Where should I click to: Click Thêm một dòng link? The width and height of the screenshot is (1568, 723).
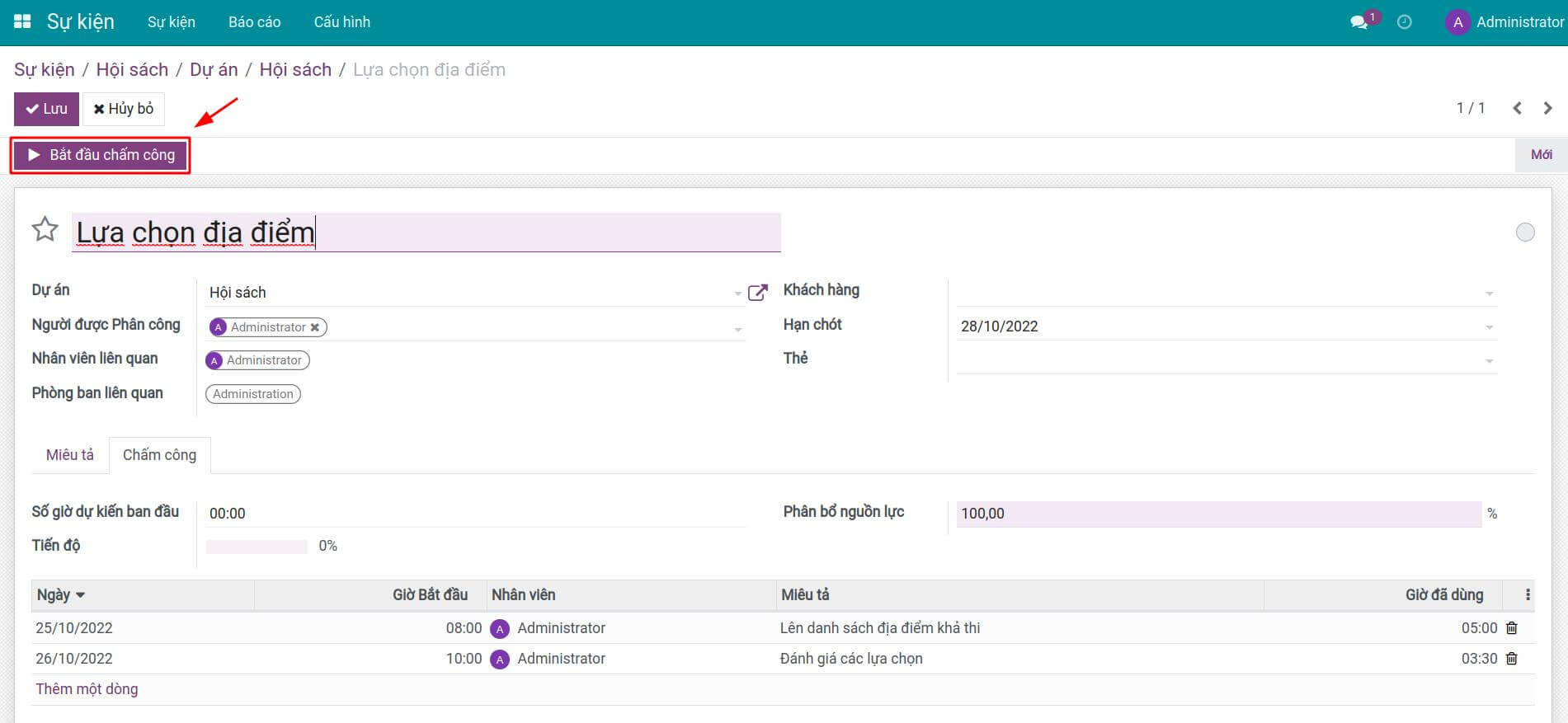point(87,689)
